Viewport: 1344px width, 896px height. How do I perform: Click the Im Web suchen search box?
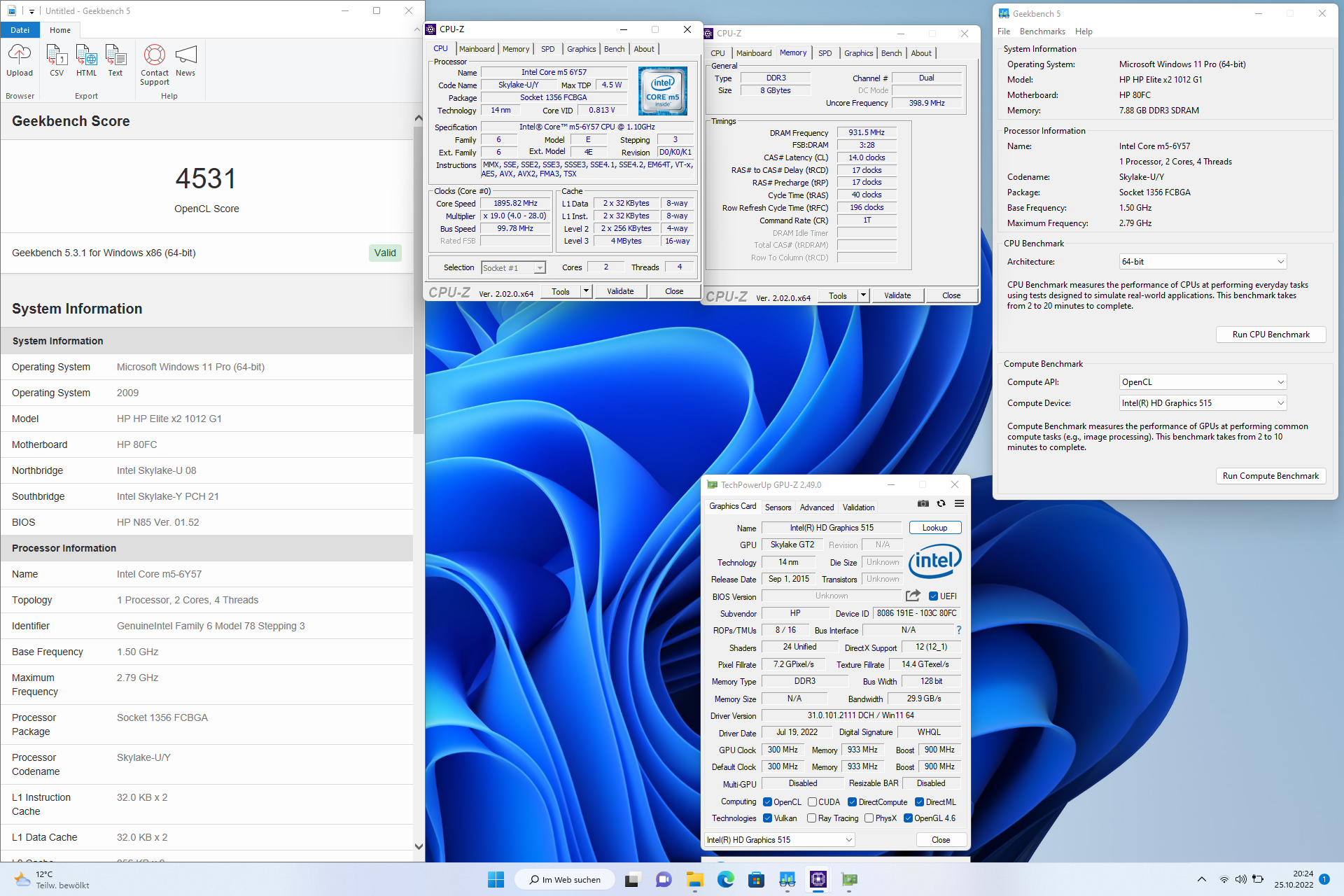566,880
